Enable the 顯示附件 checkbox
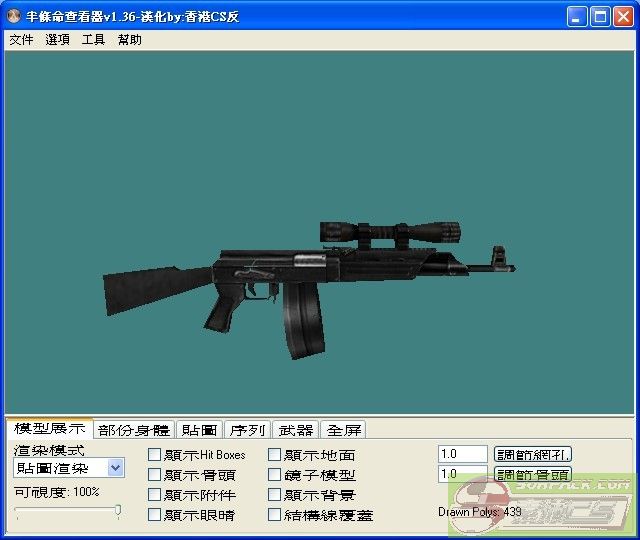The width and height of the screenshot is (640, 540). click(154, 495)
